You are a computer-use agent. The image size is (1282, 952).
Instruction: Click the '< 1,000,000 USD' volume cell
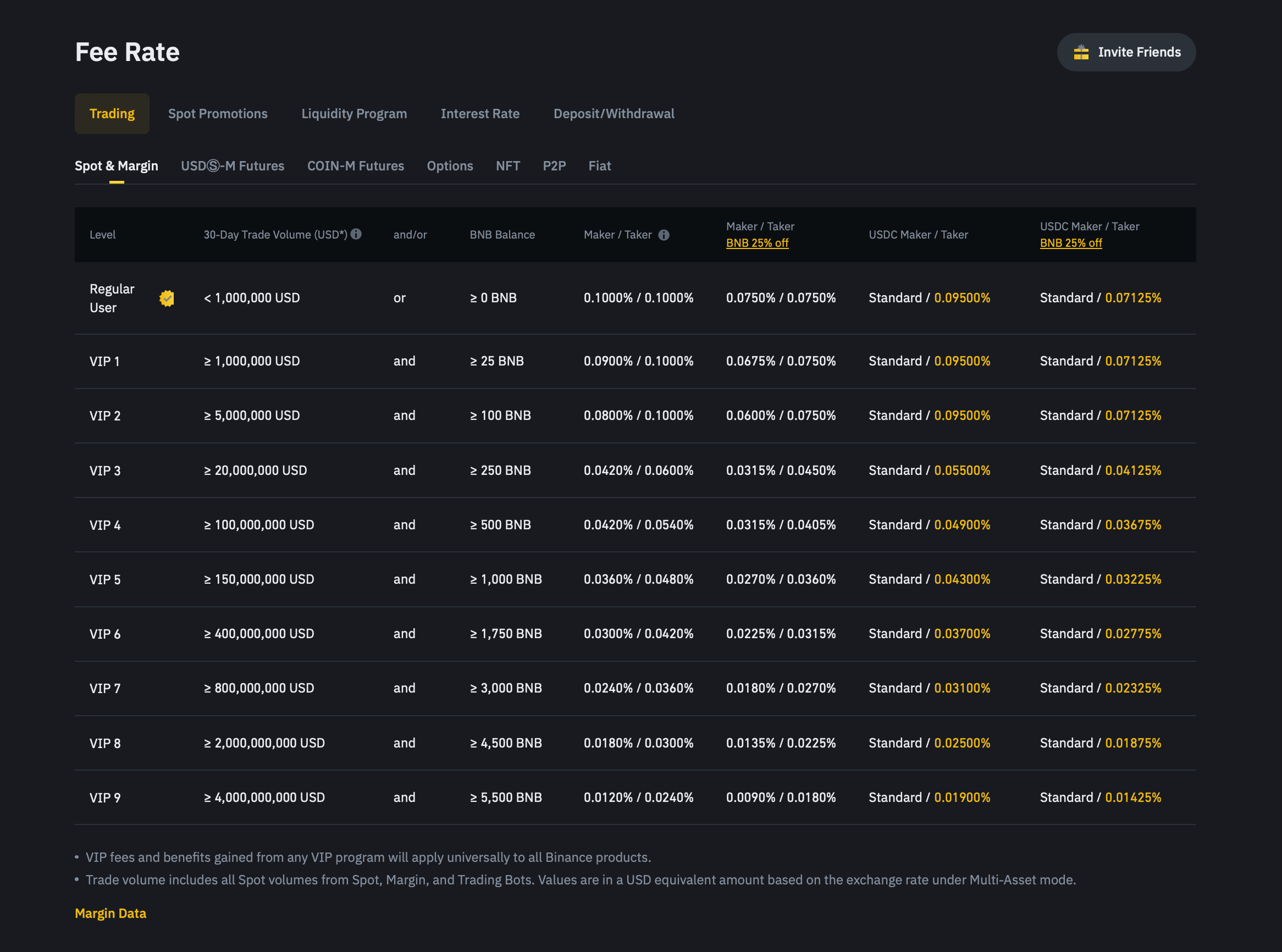click(252, 298)
